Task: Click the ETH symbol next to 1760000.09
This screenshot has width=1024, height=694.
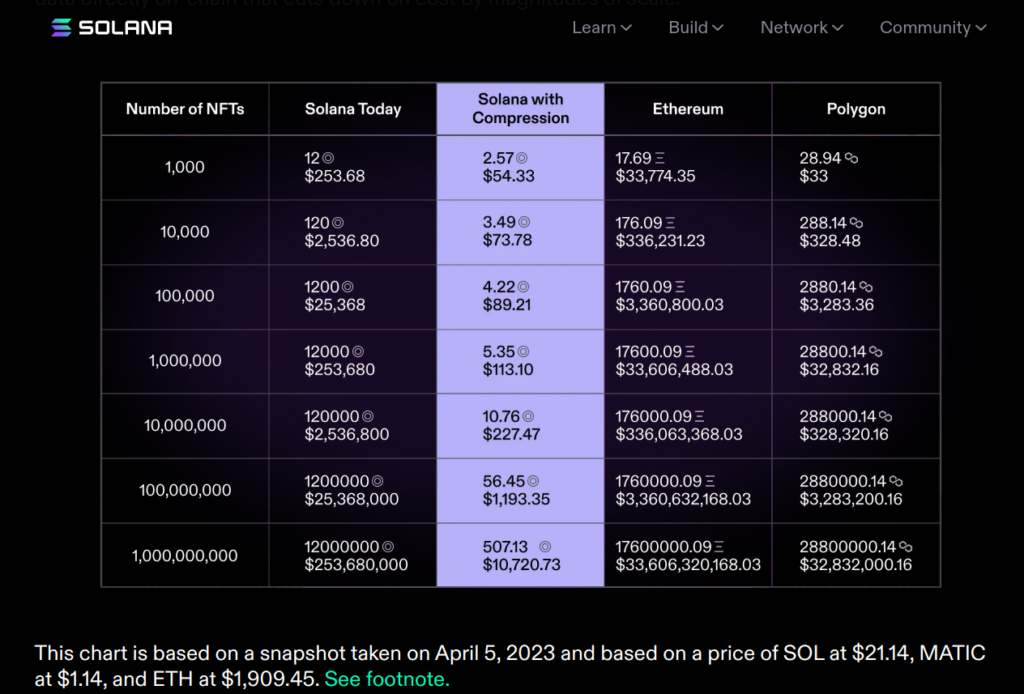Action: (x=710, y=481)
